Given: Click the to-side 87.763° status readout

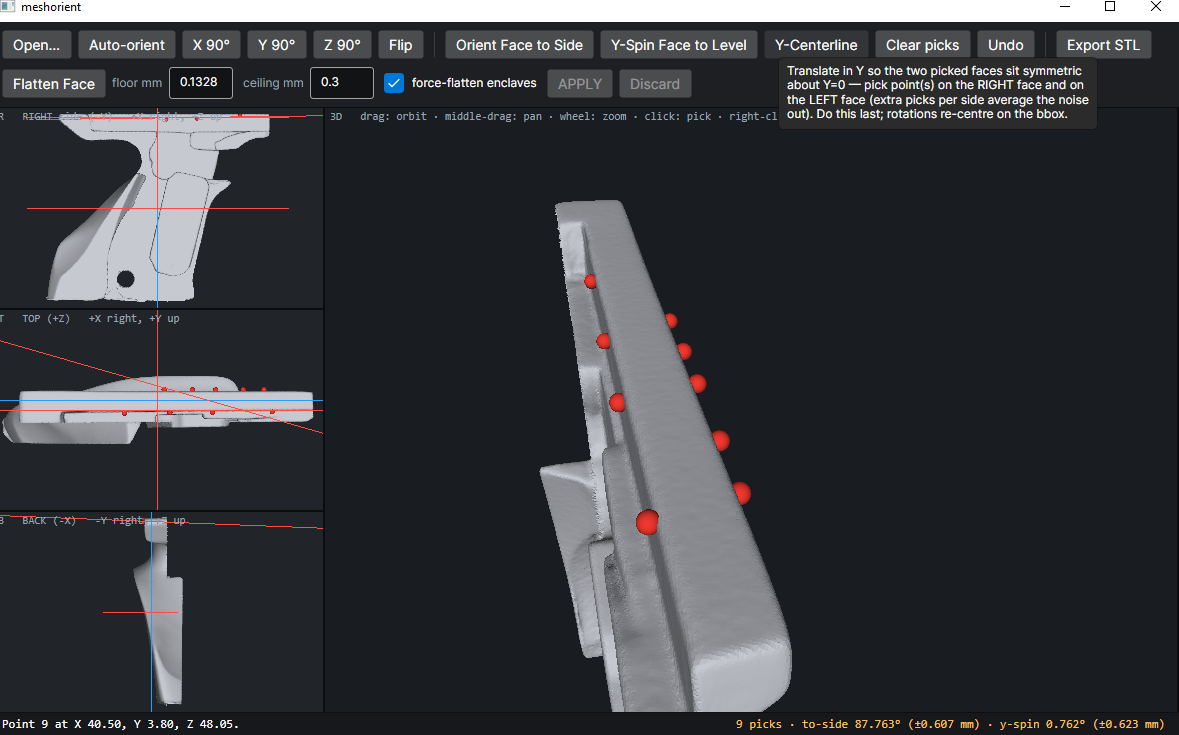Looking at the screenshot, I should tap(890, 724).
